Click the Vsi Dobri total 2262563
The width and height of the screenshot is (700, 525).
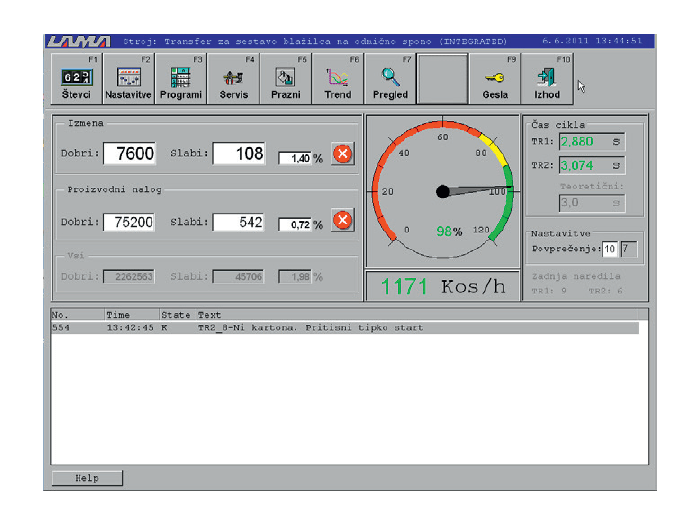coord(129,277)
